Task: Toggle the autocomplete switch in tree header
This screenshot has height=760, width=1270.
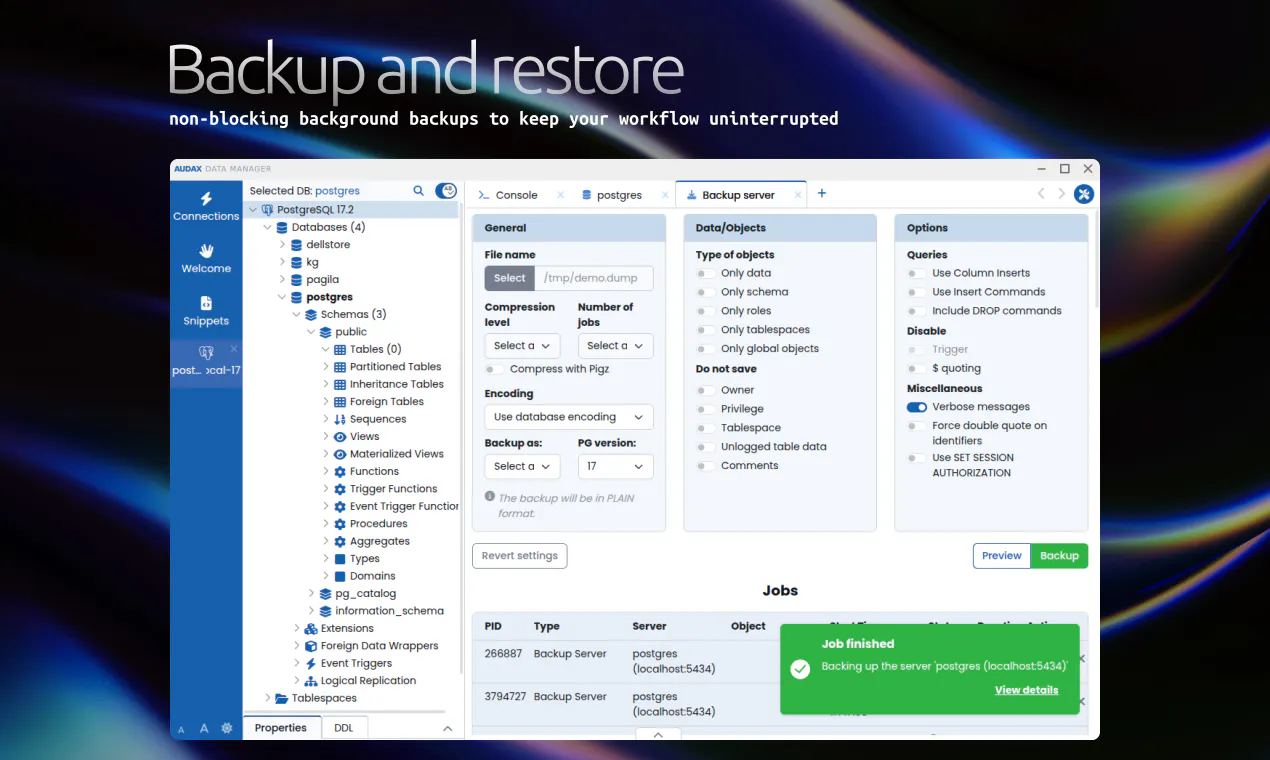Action: [446, 190]
